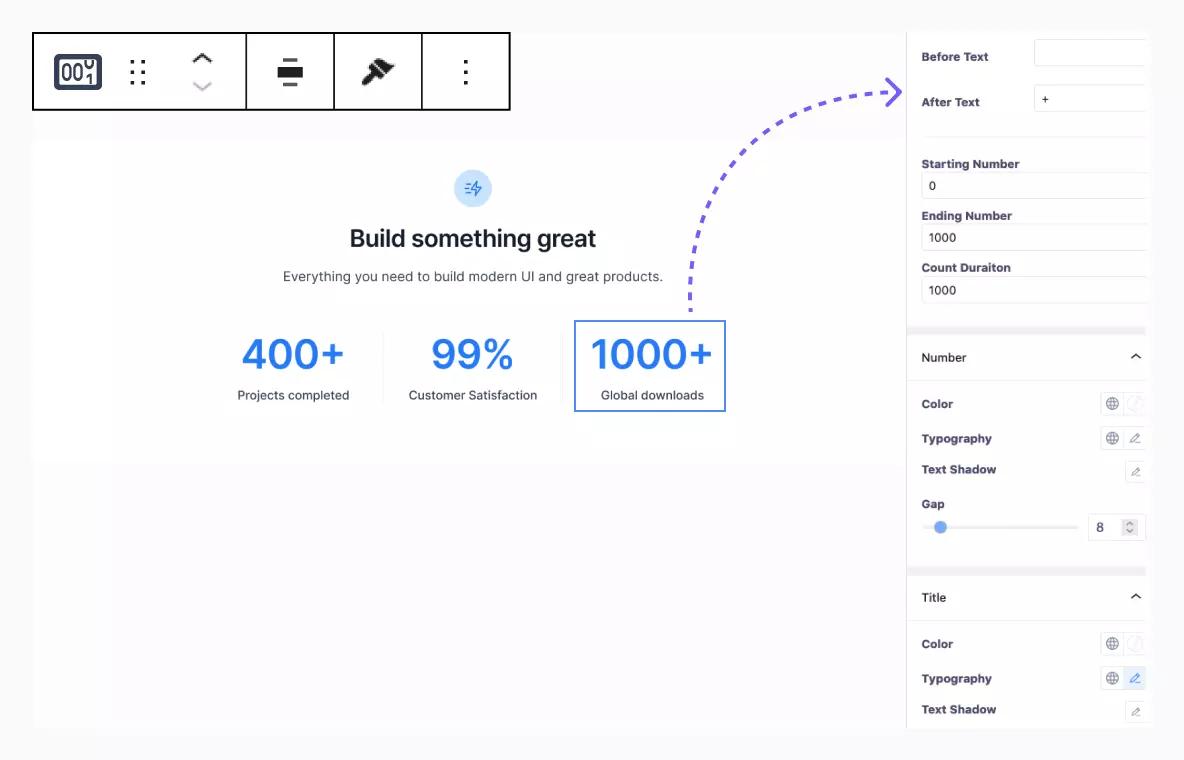Select the 400+ Projects completed counter
The width and height of the screenshot is (1184, 760).
pos(293,365)
